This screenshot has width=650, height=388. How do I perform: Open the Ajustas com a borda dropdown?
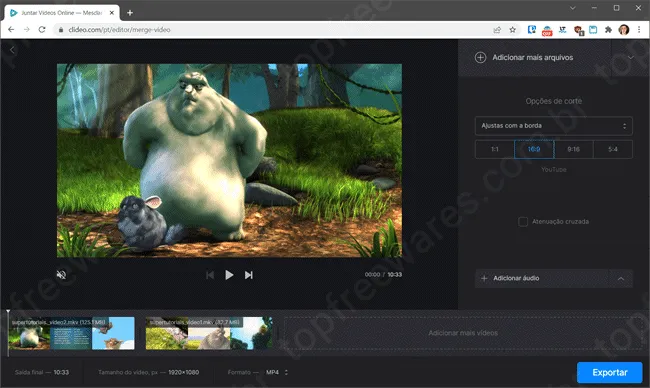coord(553,126)
